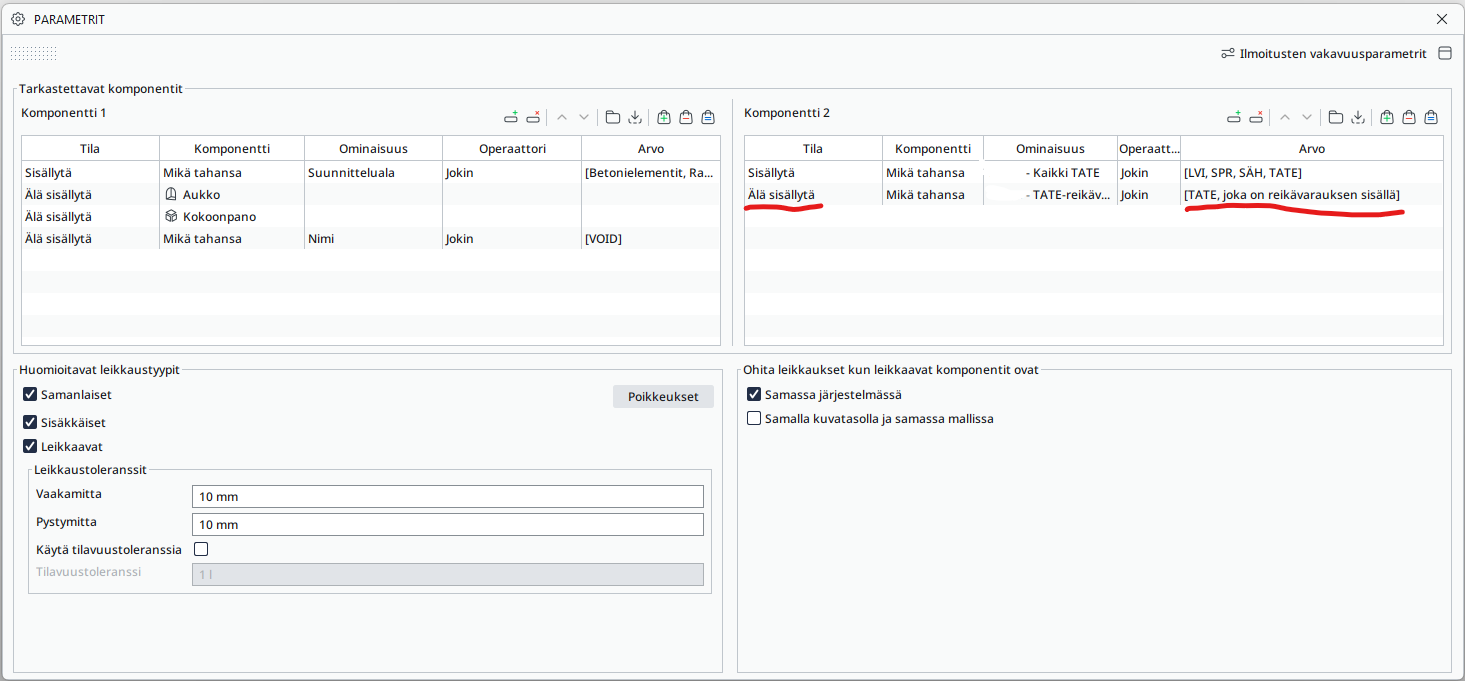Viewport: 1465px width, 681px height.
Task: Open the Poikkeukset button
Action: 663,397
